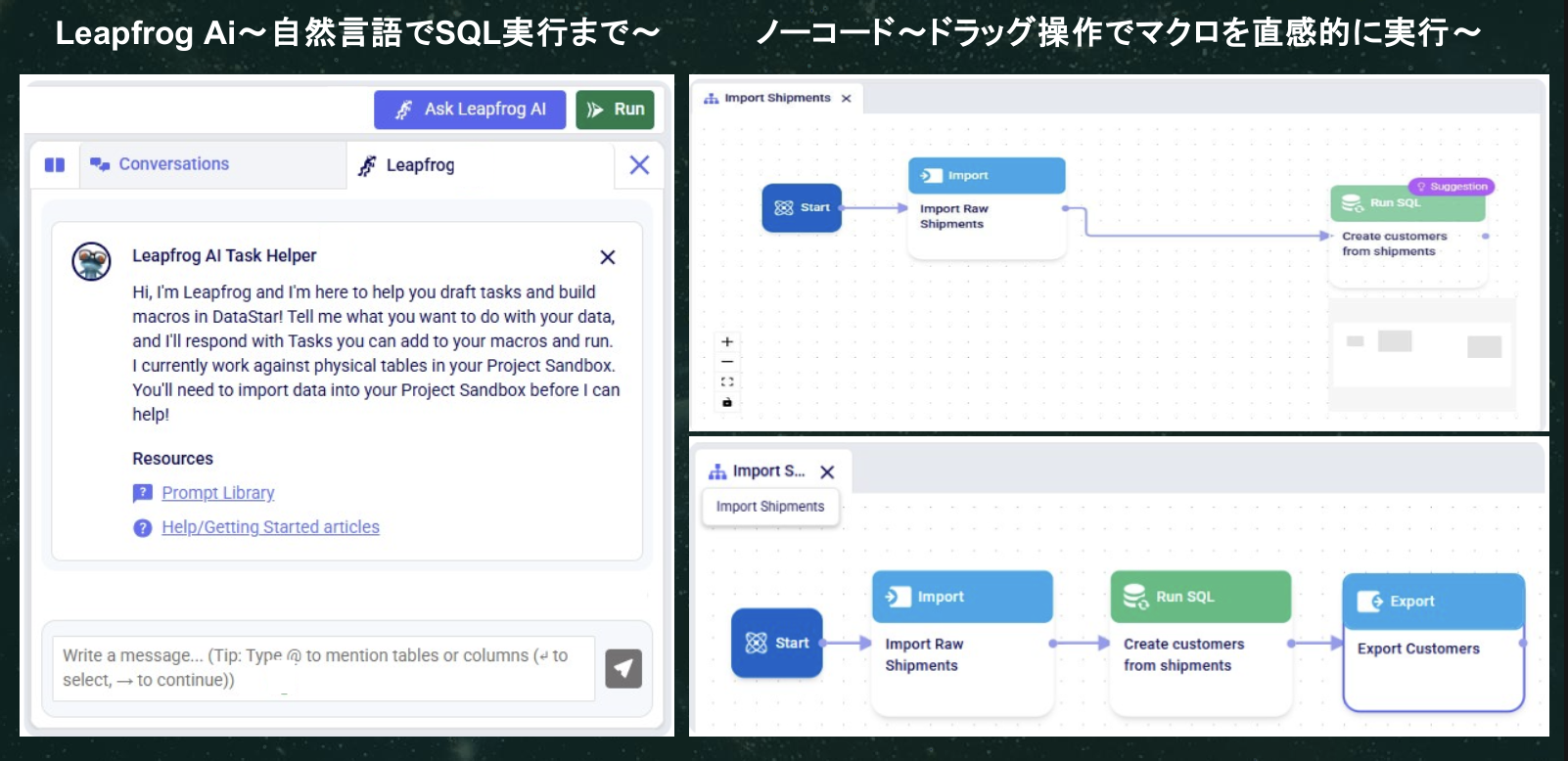Toggle the split panel layout icon

55,165
